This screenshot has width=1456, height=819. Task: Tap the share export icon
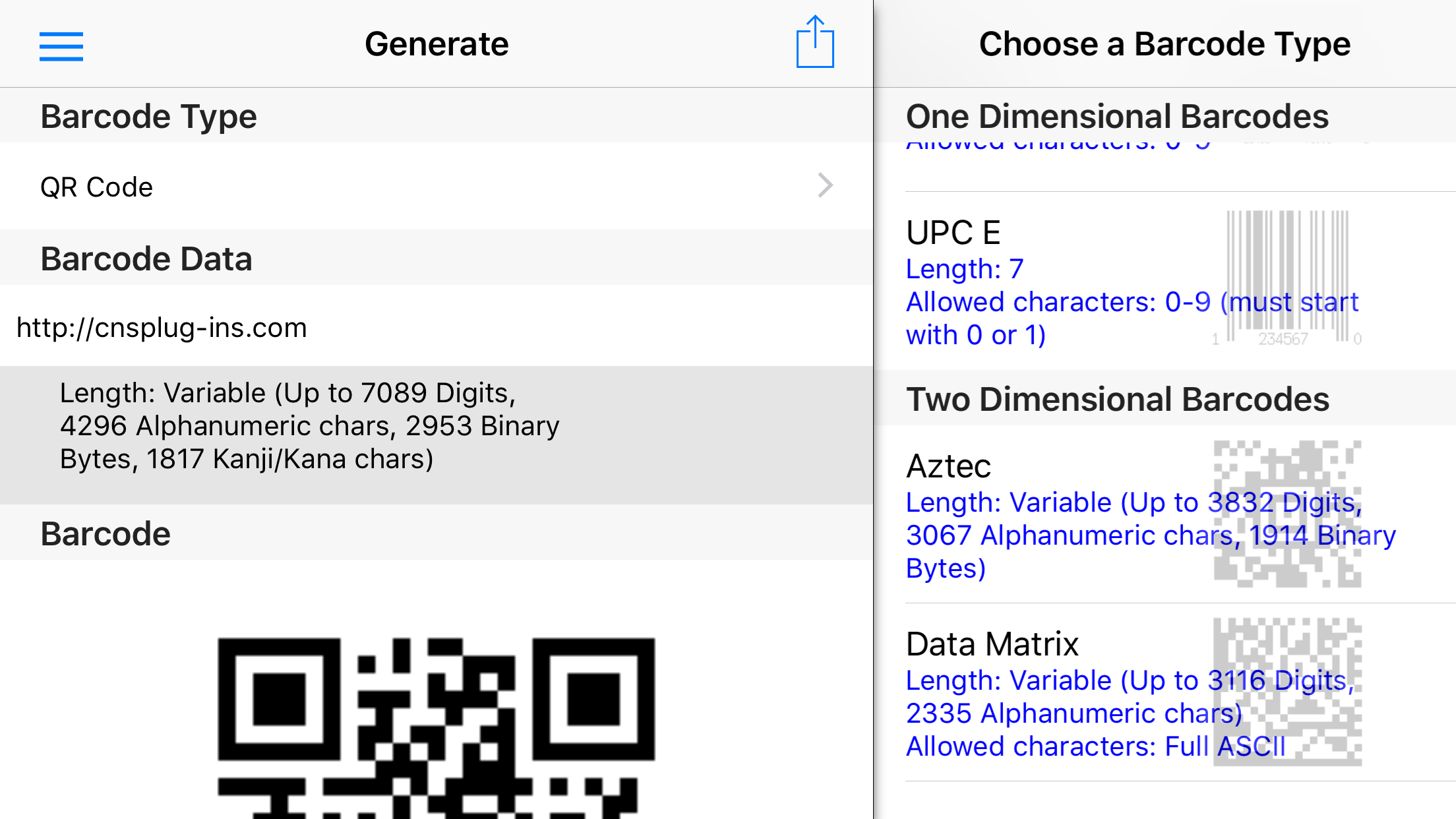tap(815, 42)
